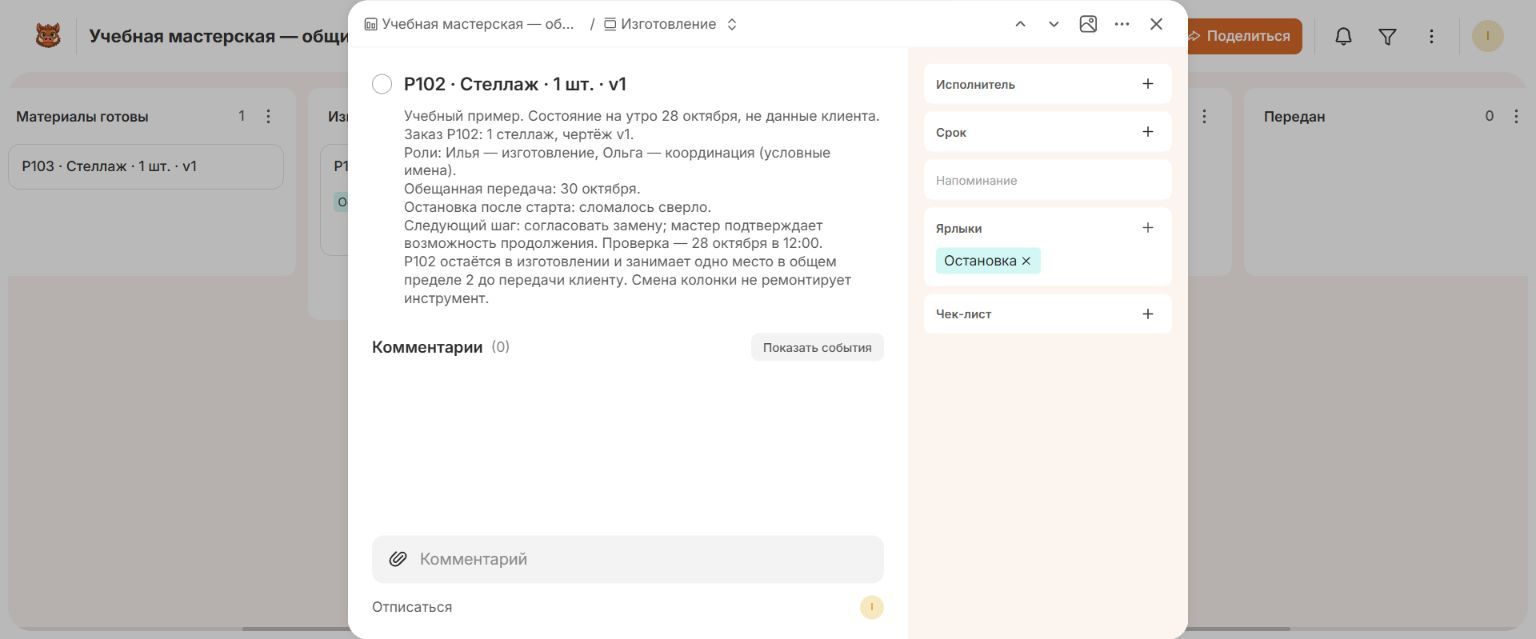
Task: Click the Поделиться share button
Action: 1238,36
